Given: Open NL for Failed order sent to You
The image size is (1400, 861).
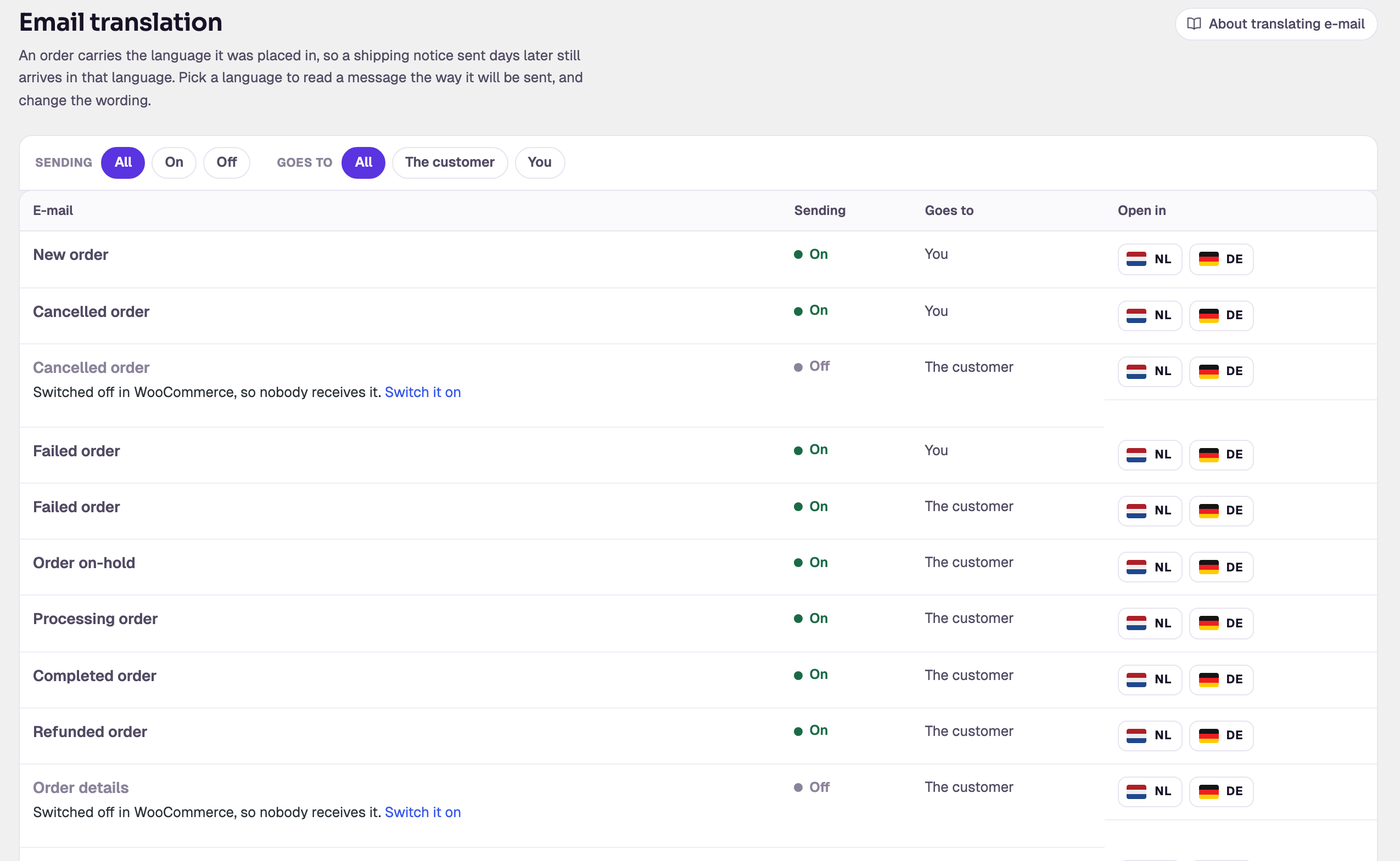Looking at the screenshot, I should [1150, 455].
